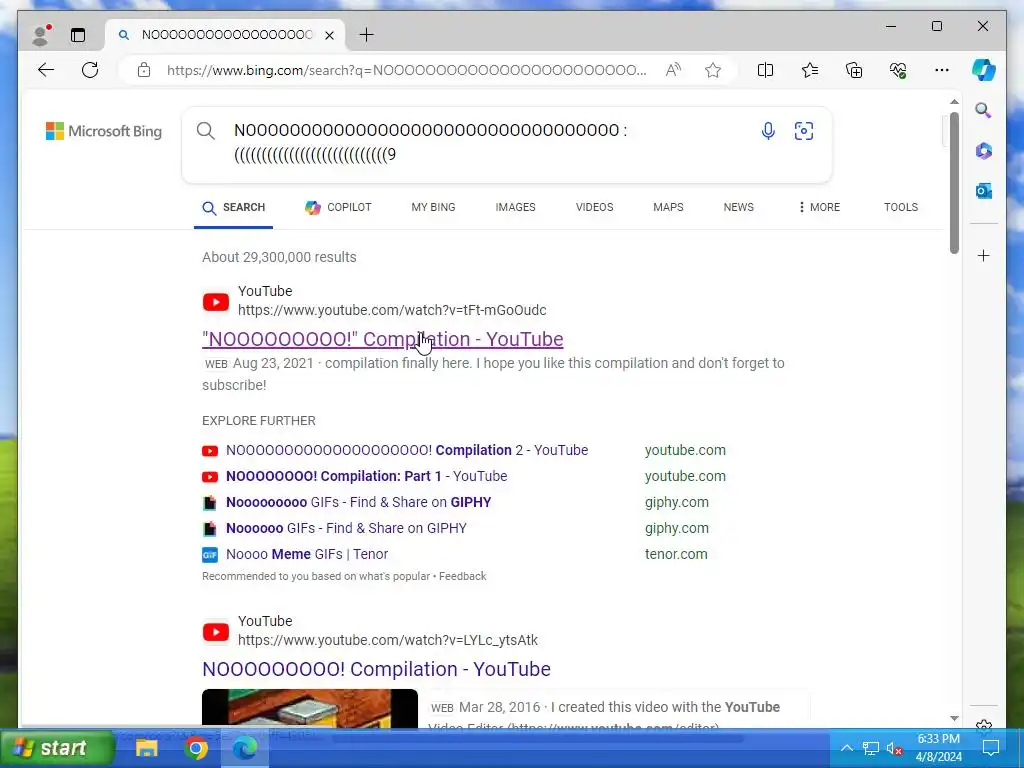Open NOOOOO! Compilation 2 - YouTube link
Image resolution: width=1024 pixels, height=768 pixels.
(x=407, y=451)
